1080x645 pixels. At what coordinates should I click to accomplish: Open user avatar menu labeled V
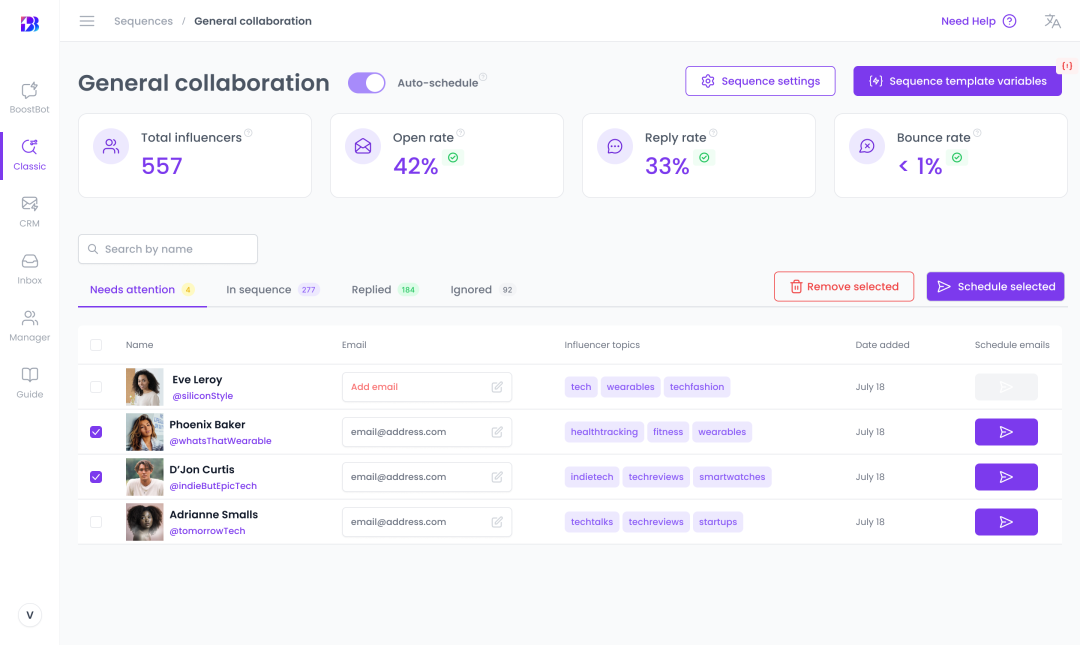click(30, 615)
